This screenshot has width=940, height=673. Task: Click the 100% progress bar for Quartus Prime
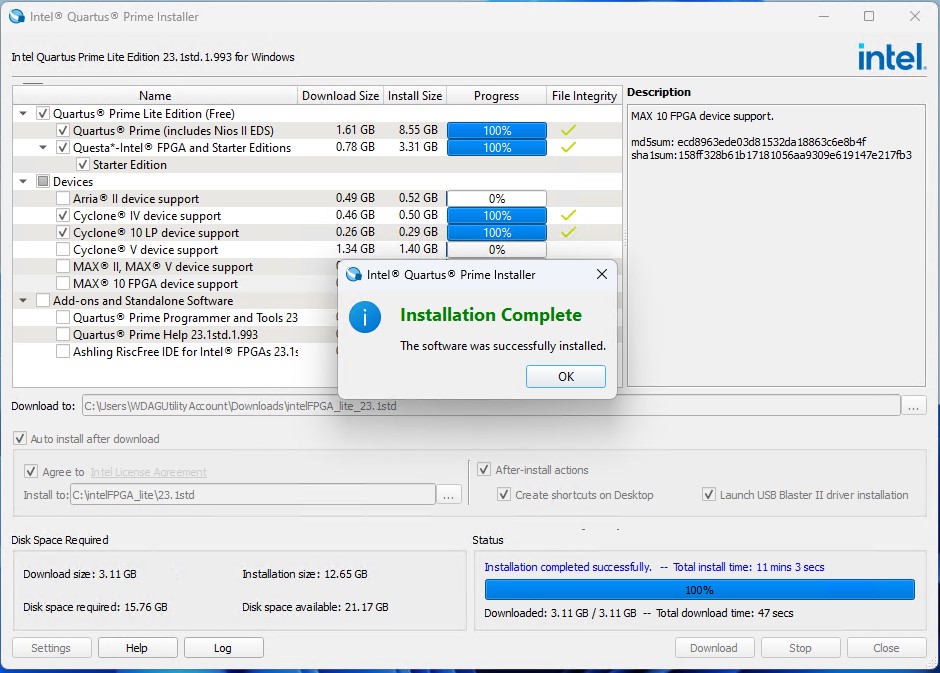click(497, 130)
